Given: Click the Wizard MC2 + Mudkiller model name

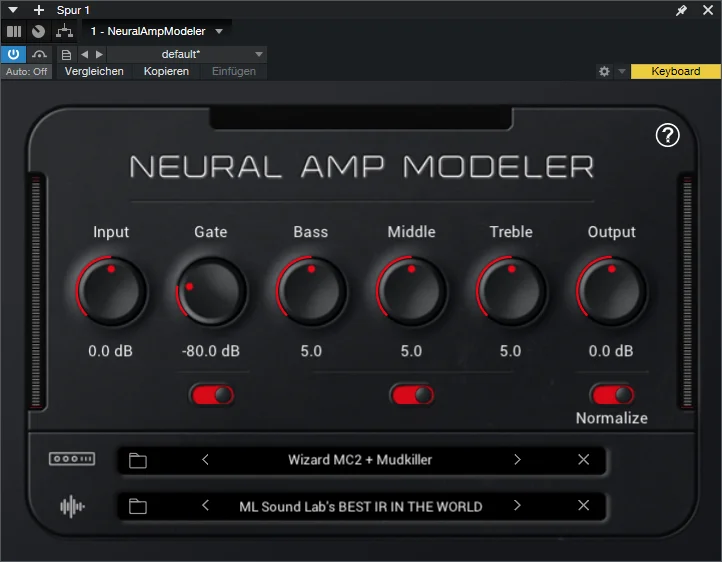Looking at the screenshot, I should pos(360,460).
